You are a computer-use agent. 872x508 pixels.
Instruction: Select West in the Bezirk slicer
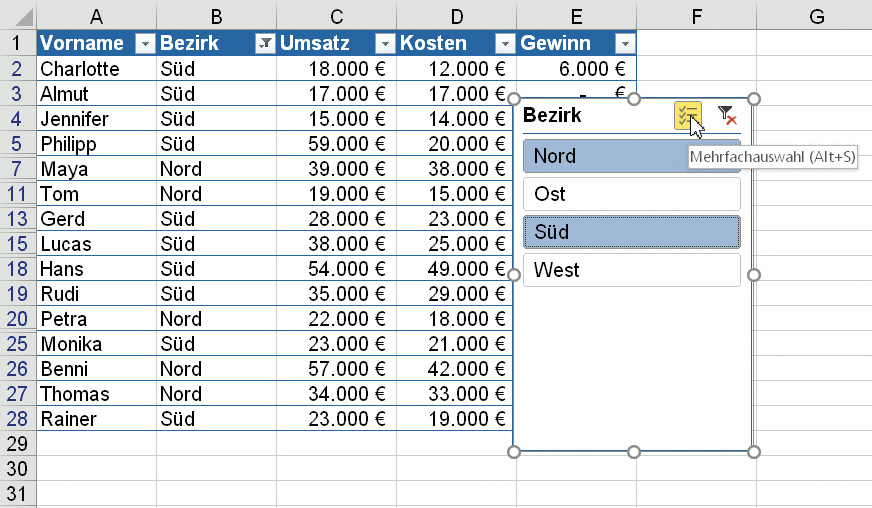click(x=631, y=270)
